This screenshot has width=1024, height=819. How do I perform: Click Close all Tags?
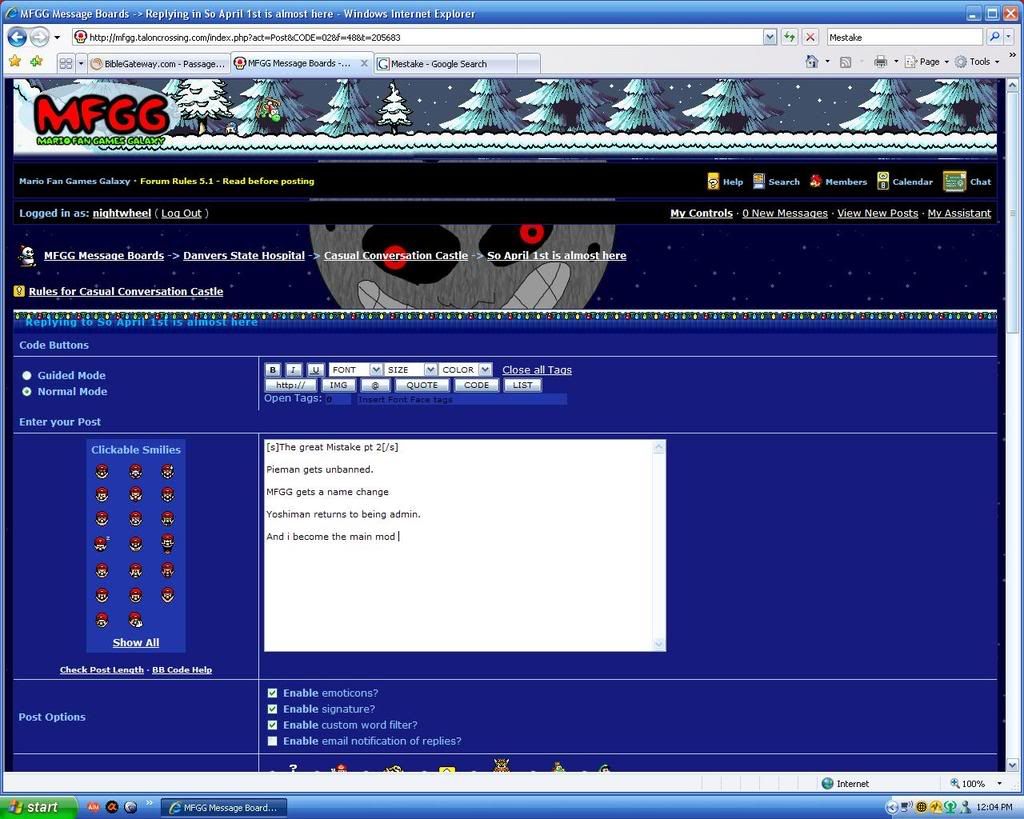point(536,369)
